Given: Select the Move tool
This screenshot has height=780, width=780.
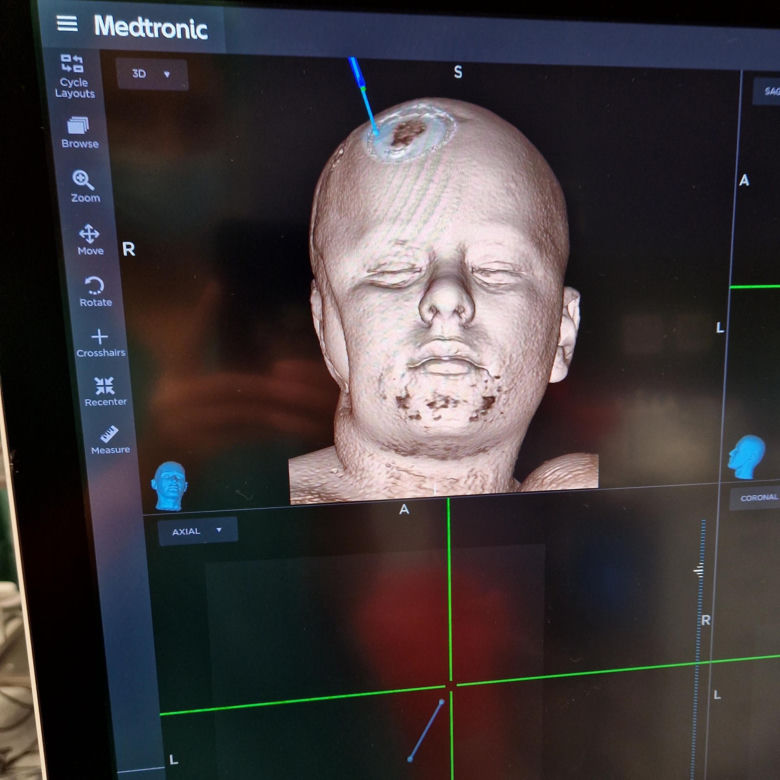Looking at the screenshot, I should 90,240.
